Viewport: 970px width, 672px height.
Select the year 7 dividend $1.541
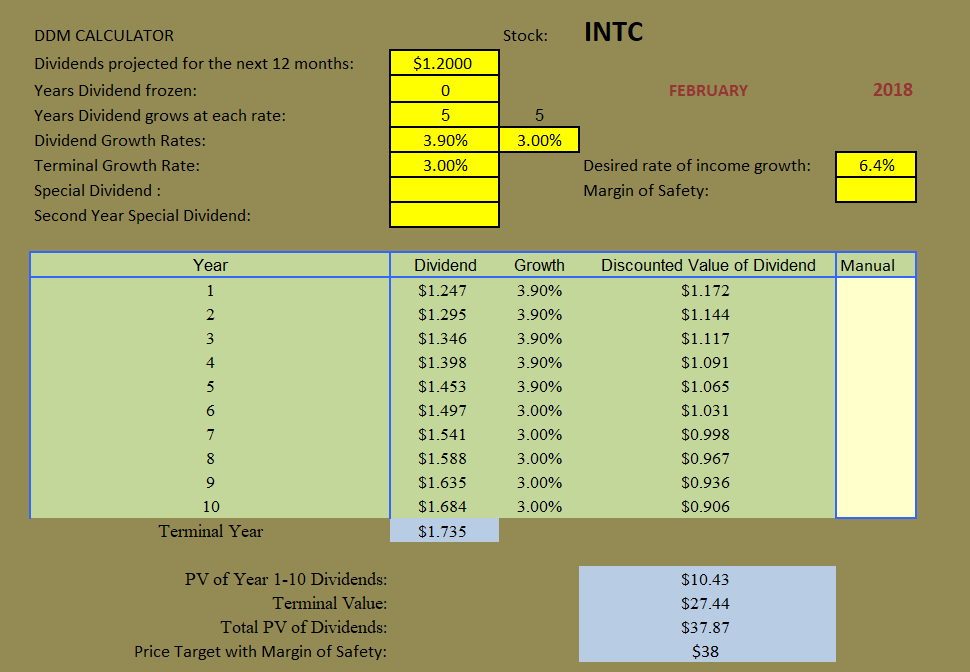(x=442, y=434)
